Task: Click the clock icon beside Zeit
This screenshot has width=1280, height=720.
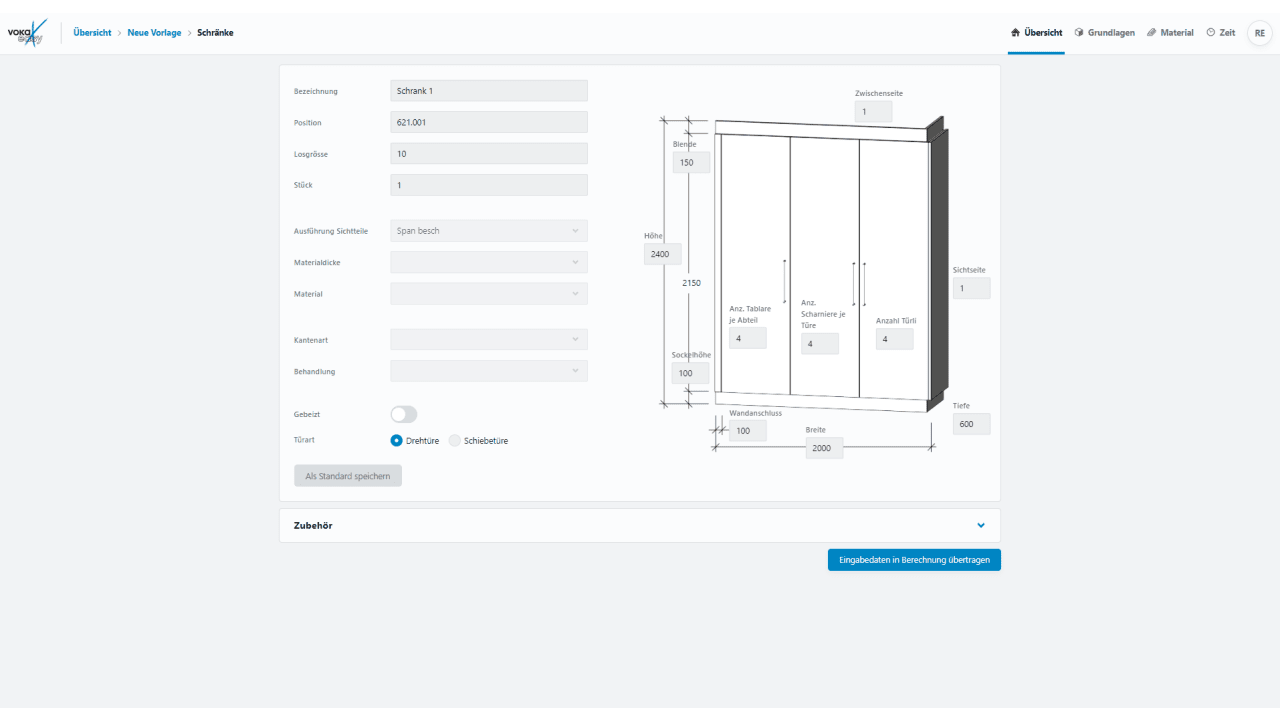Action: pos(1210,33)
